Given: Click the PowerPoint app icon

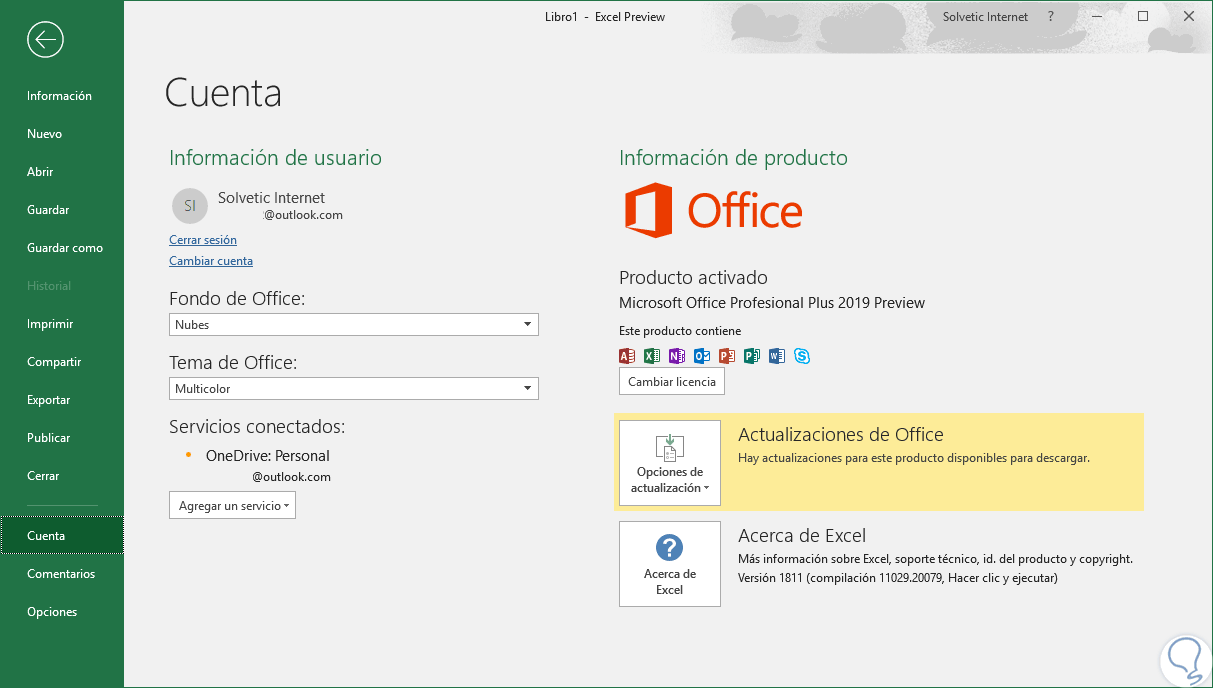Looking at the screenshot, I should coord(727,355).
